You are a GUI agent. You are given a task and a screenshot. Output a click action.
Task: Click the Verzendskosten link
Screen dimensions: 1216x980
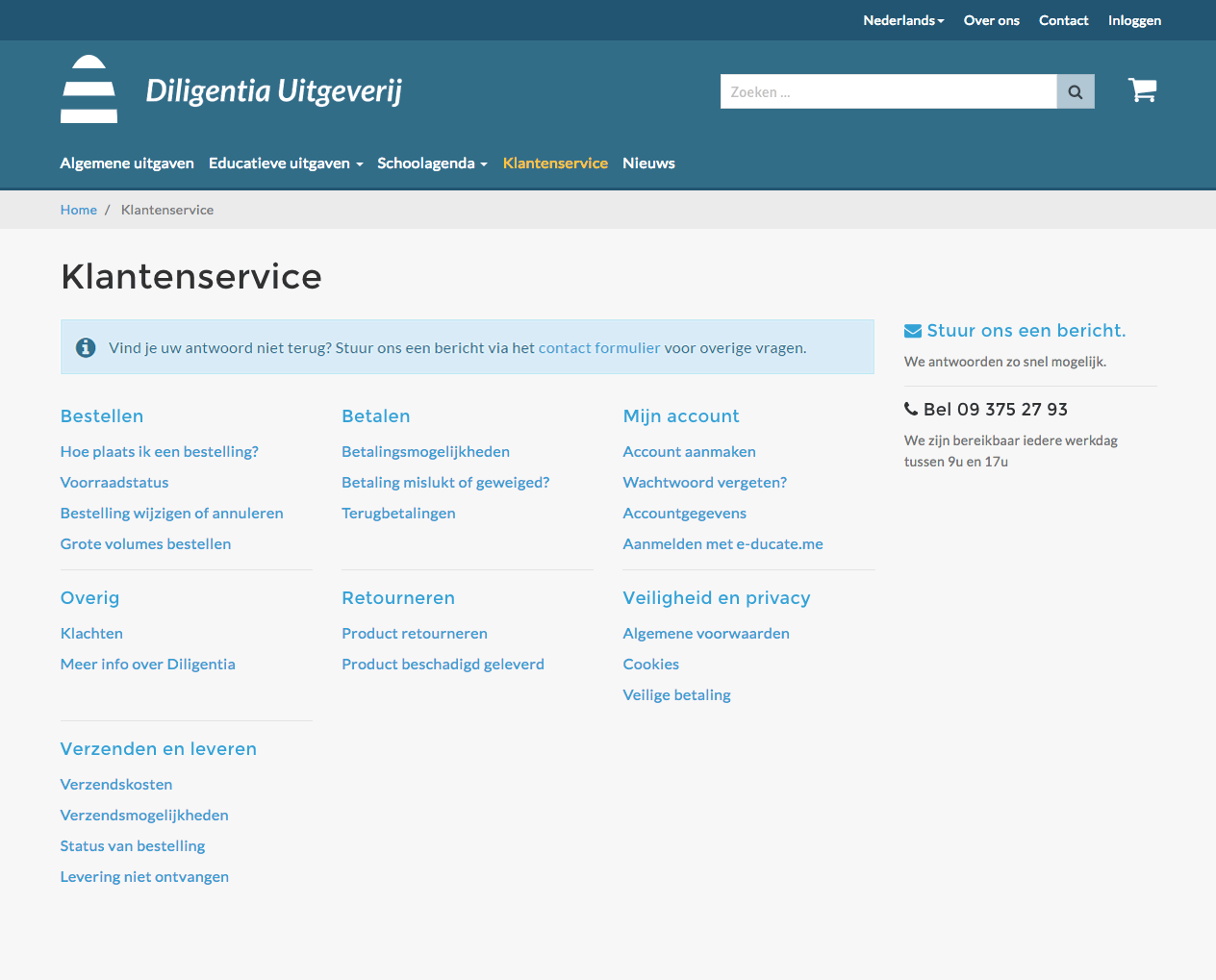(x=116, y=785)
